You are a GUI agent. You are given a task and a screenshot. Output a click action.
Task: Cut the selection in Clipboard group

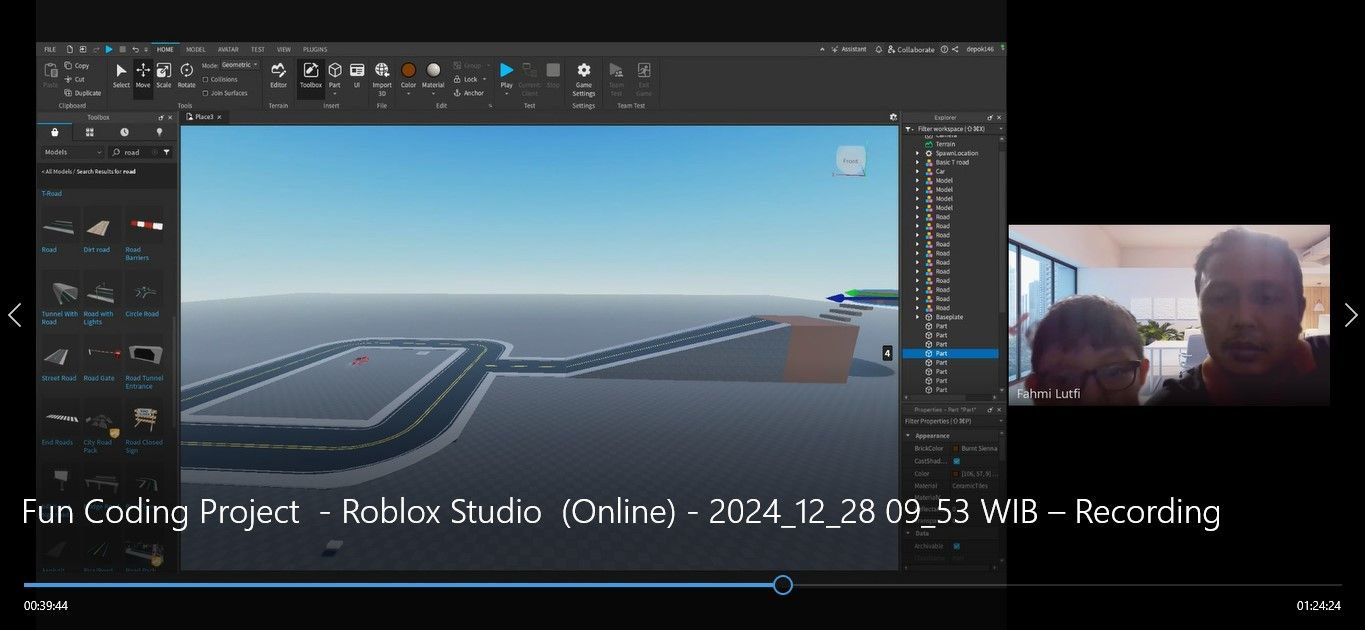(x=75, y=79)
